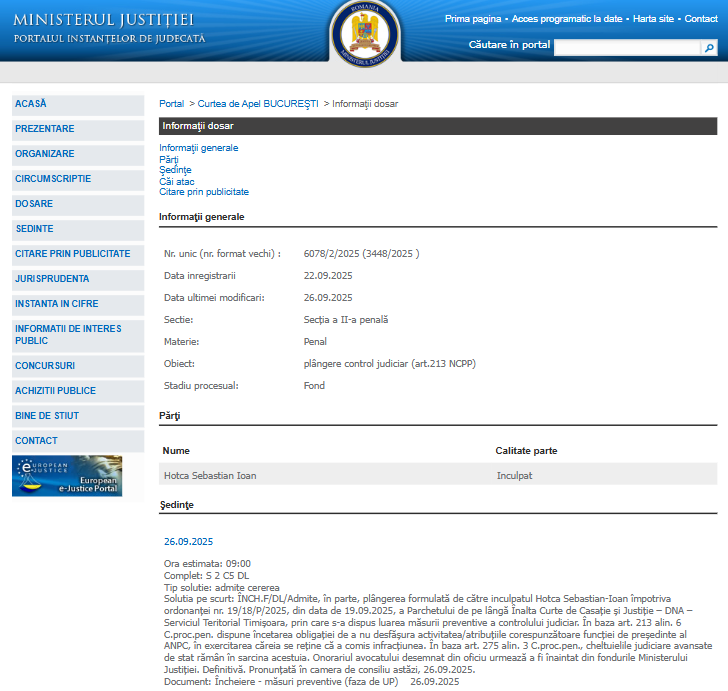Open the 26.09.2025 session date link

(188, 542)
